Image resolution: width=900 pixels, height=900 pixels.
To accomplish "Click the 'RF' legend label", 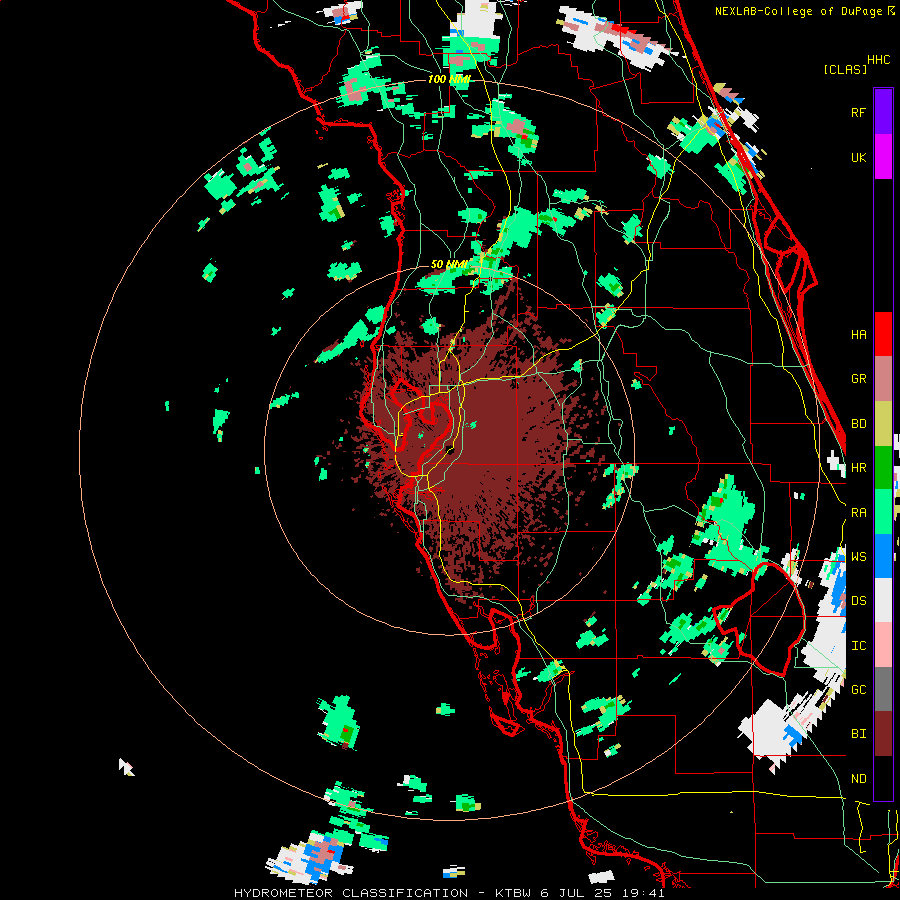I will 858,112.
